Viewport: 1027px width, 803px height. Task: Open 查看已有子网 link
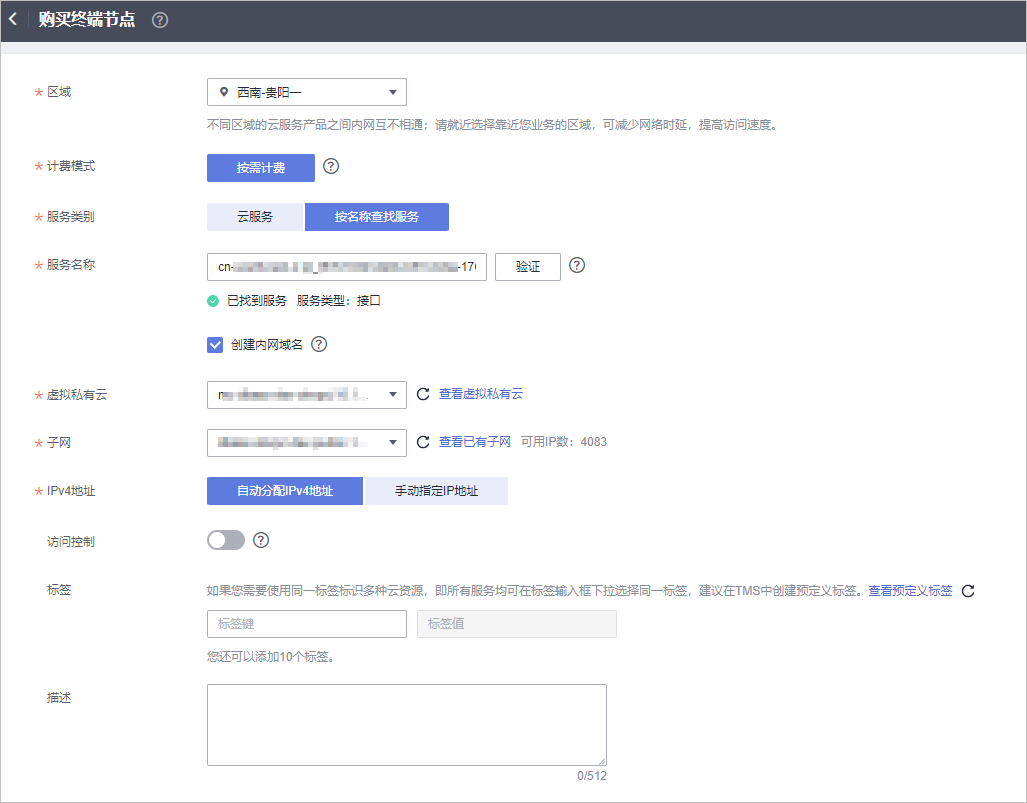[475, 442]
